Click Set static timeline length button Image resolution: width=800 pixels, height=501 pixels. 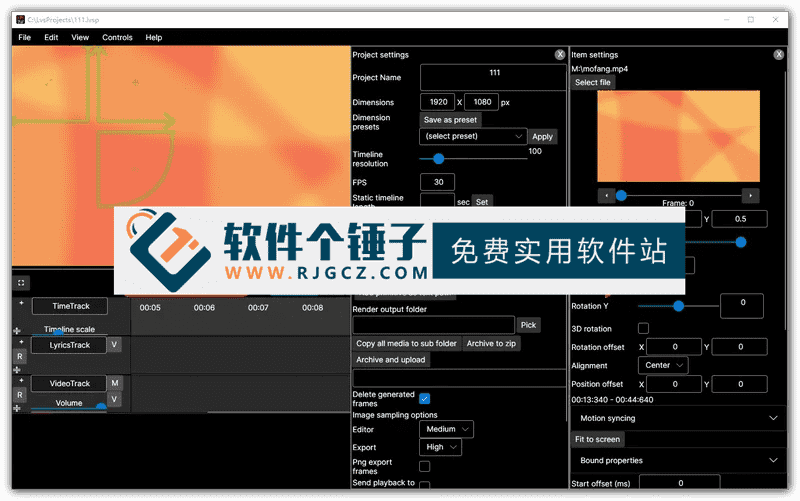[482, 202]
